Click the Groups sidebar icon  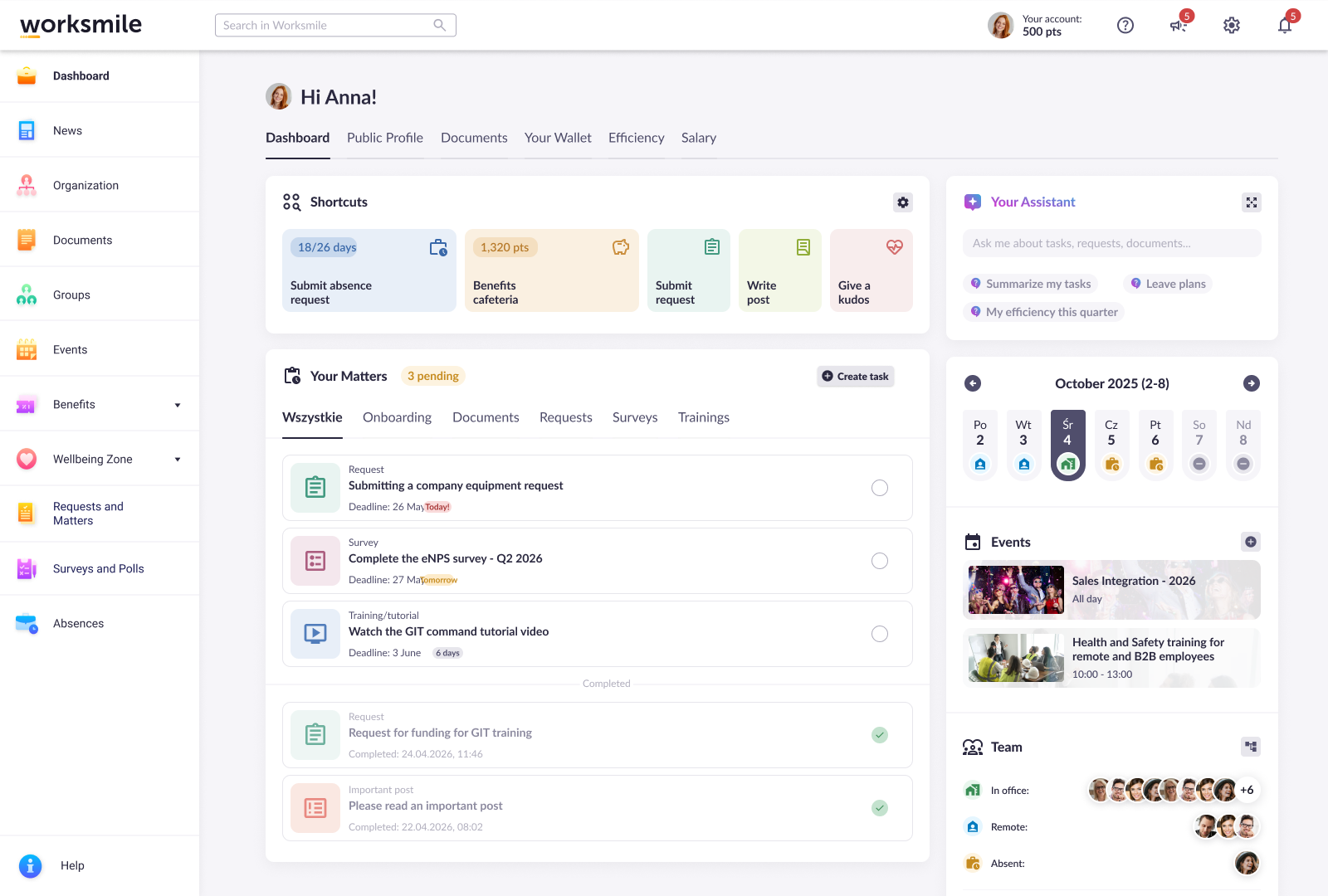pos(27,295)
